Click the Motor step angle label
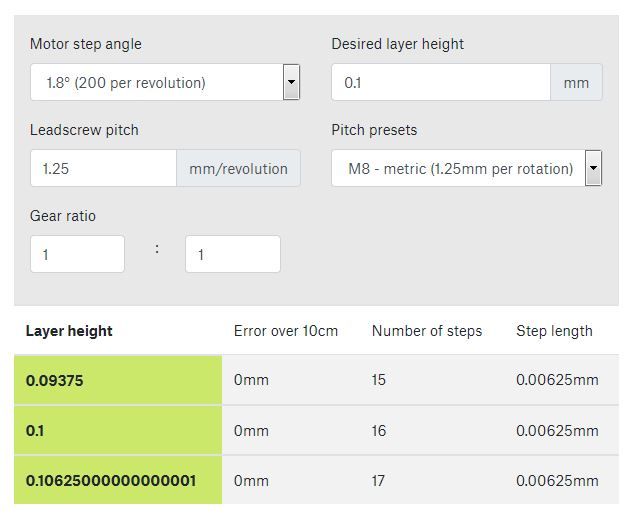Screen dimensions: 639x518 (86, 44)
